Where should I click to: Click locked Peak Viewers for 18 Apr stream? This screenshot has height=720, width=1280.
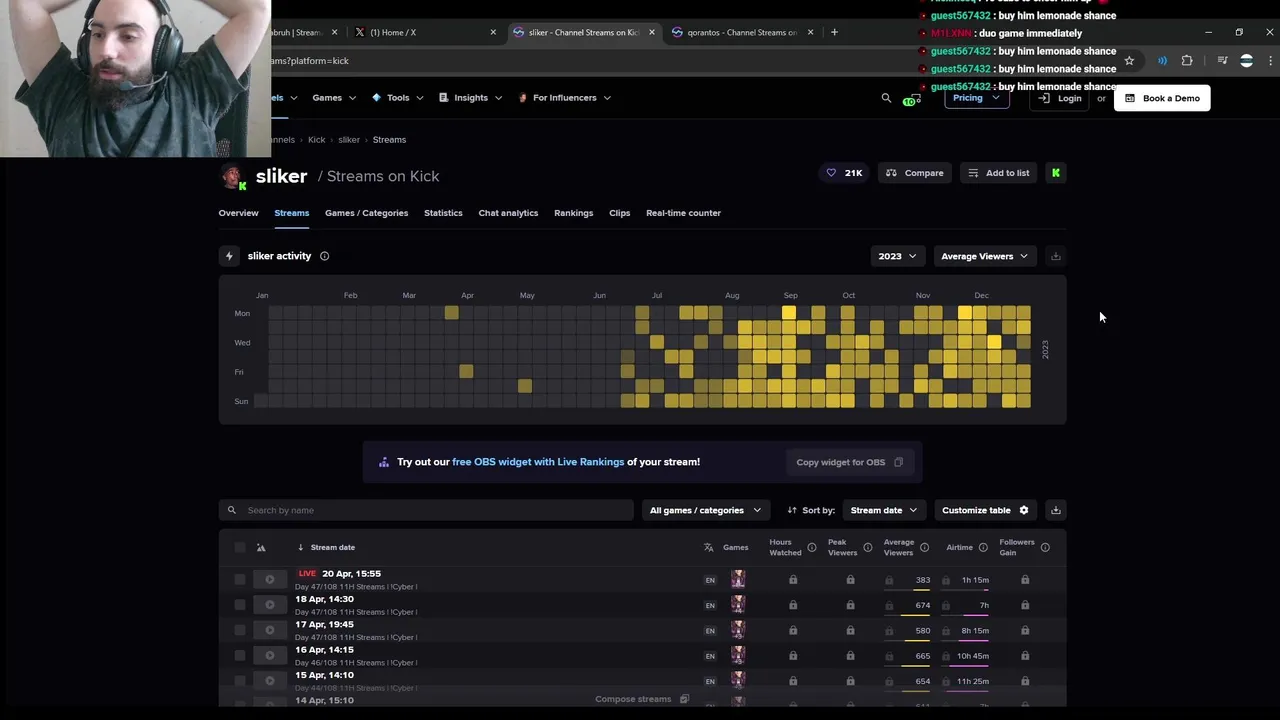(850, 605)
